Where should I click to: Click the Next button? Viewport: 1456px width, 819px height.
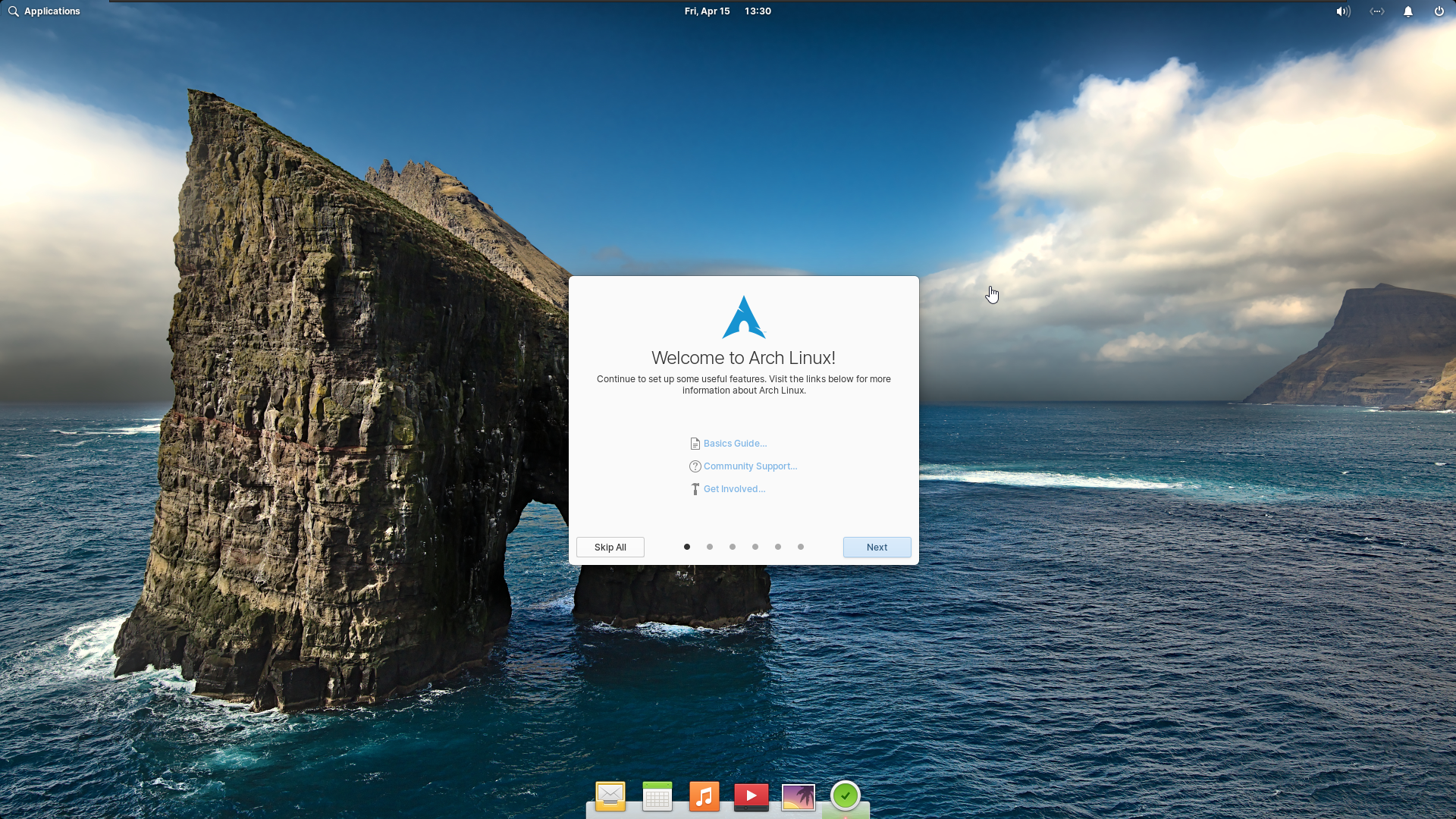(877, 548)
